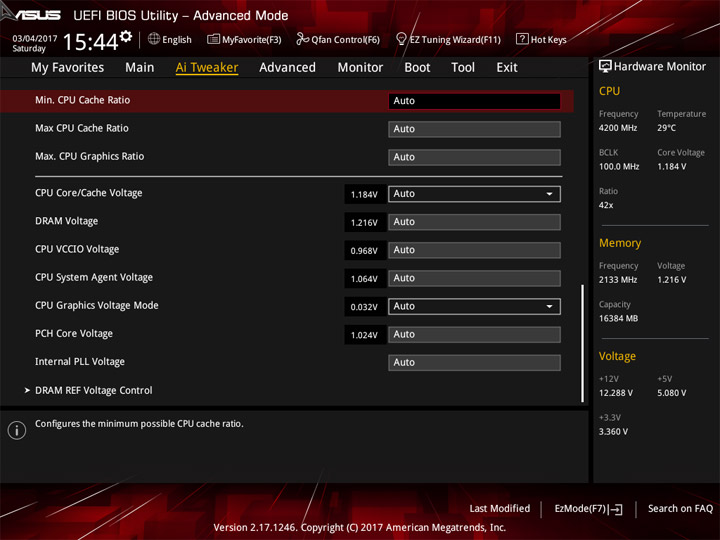Click the 12.288 V reading
Screen dimensions: 720x540
coord(616,393)
